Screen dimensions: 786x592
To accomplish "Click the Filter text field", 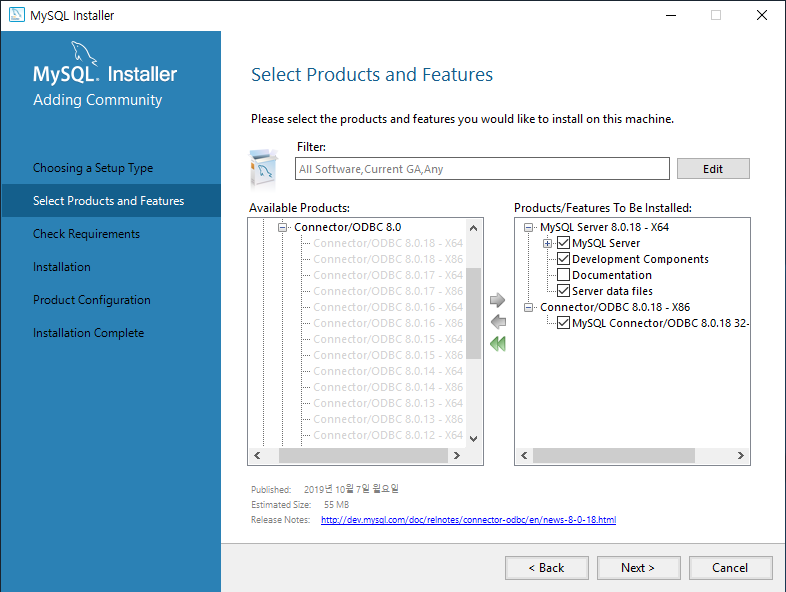I will click(x=482, y=169).
